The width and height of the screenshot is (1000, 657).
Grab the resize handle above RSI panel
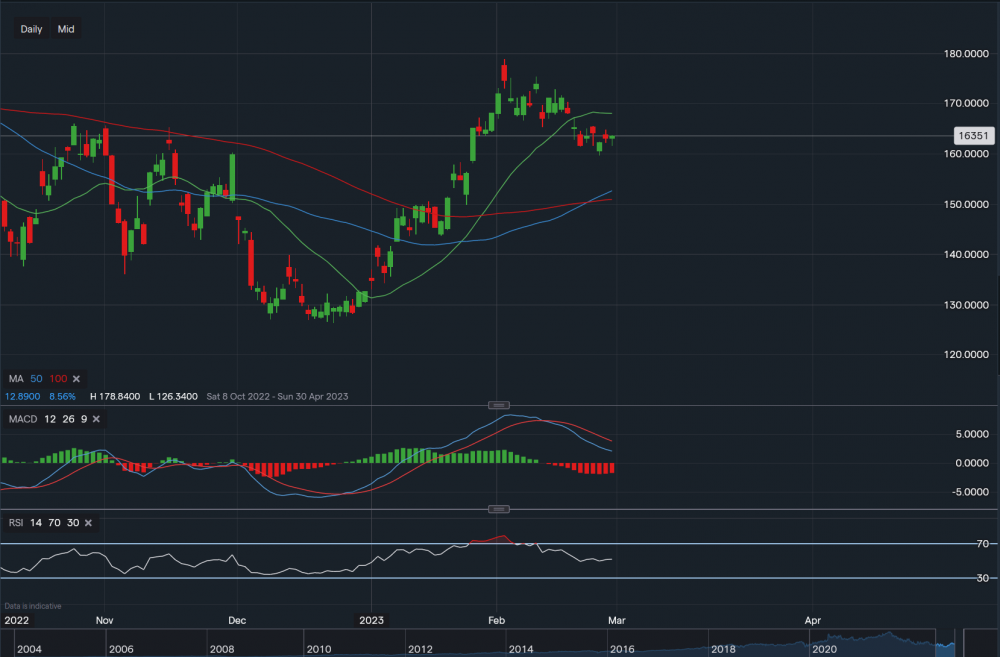click(x=497, y=509)
